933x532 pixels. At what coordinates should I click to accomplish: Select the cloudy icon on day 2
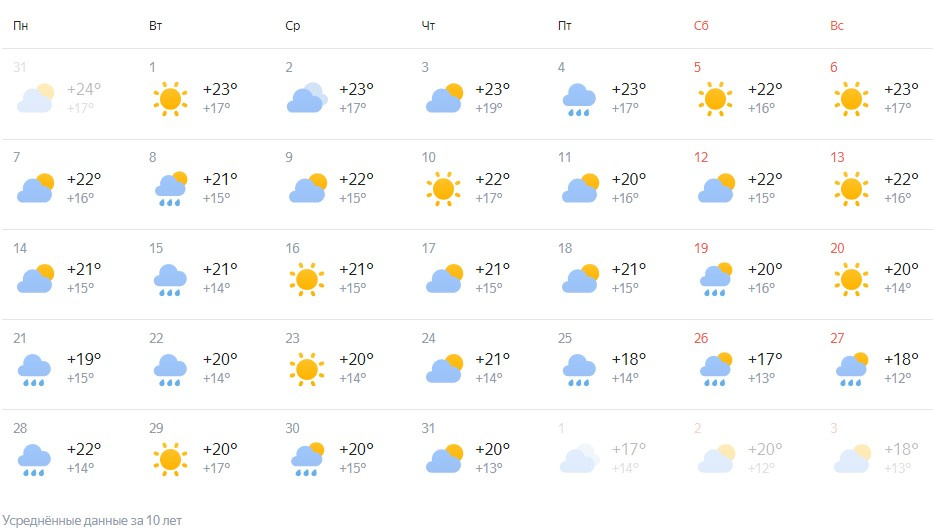pyautogui.click(x=307, y=98)
